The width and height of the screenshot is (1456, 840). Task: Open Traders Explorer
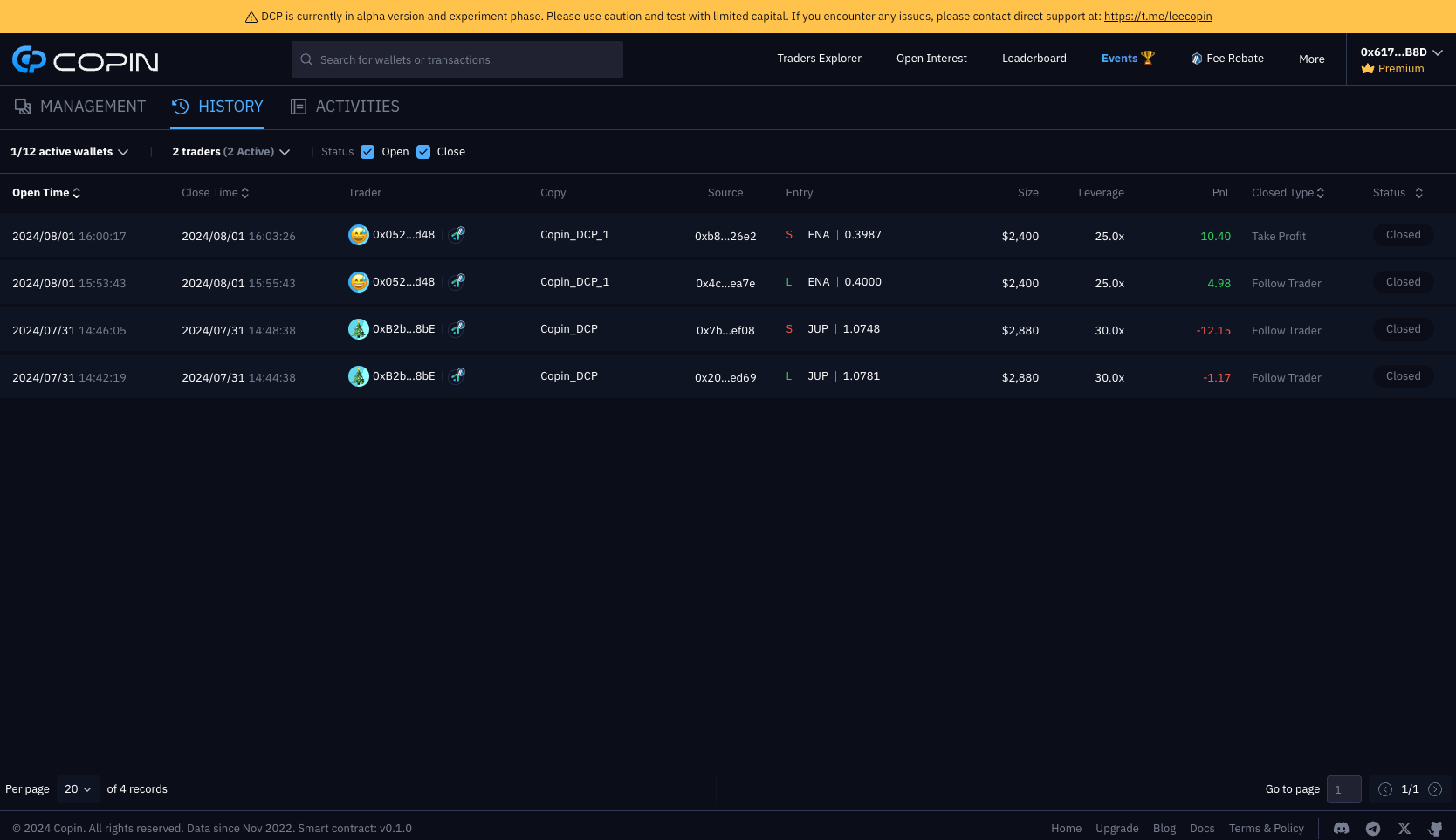pyautogui.click(x=819, y=59)
